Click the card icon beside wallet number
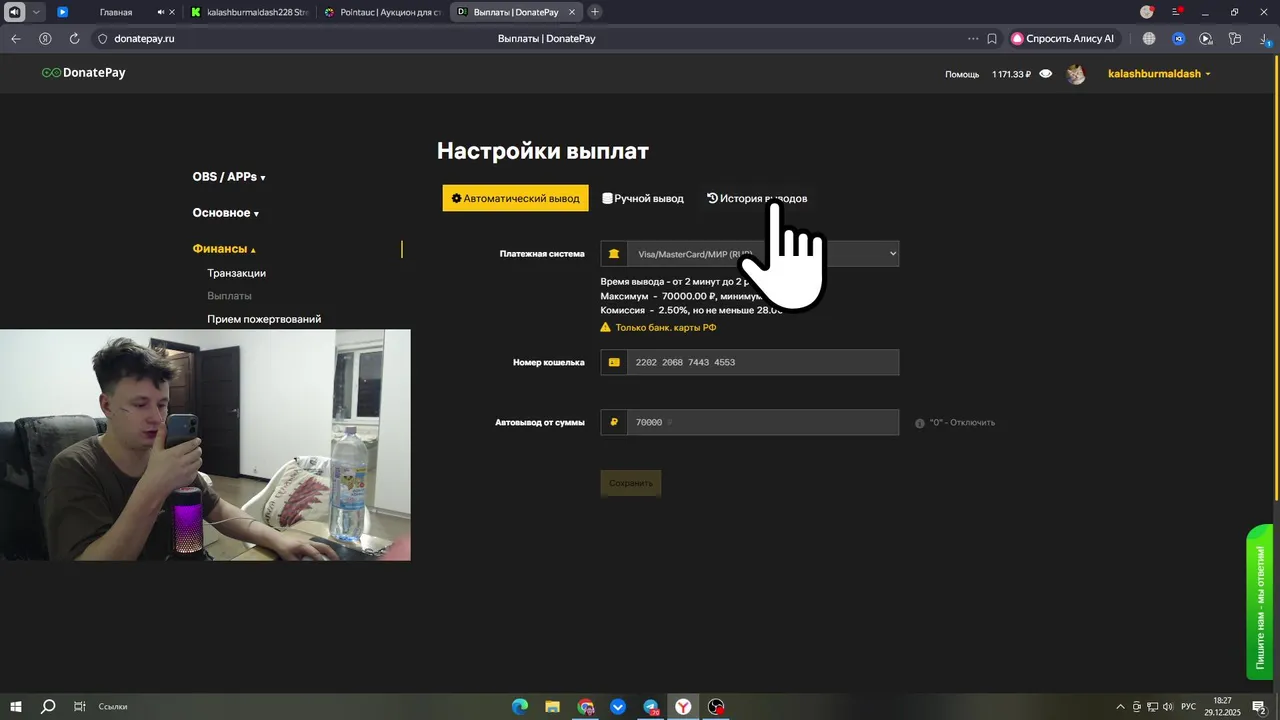This screenshot has height=720, width=1280. click(x=614, y=362)
